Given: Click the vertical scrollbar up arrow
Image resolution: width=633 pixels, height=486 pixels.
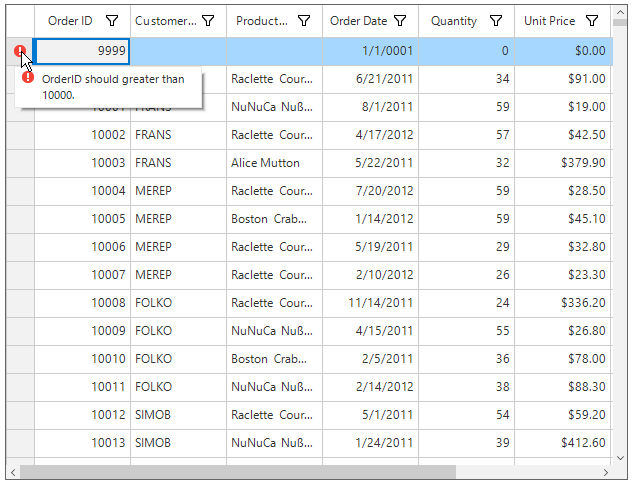Looking at the screenshot, I should coord(620,12).
